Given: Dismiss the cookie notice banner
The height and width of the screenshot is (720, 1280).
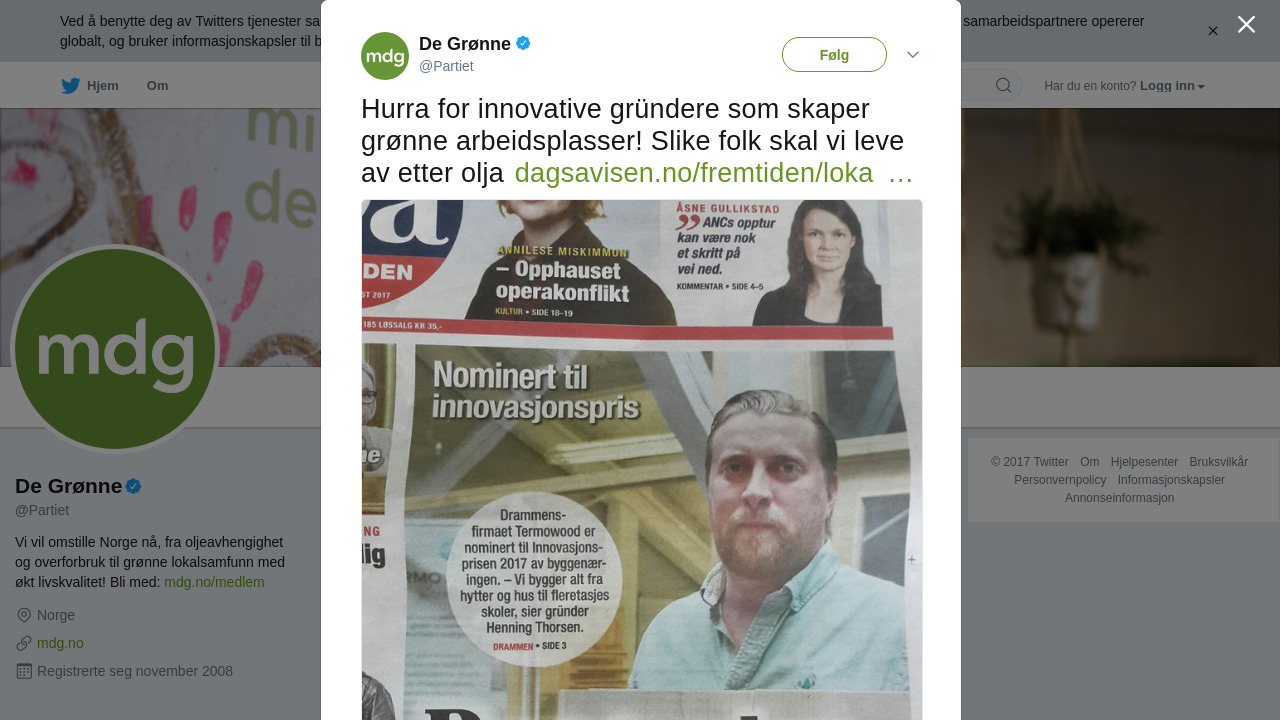Looking at the screenshot, I should click(x=1213, y=31).
